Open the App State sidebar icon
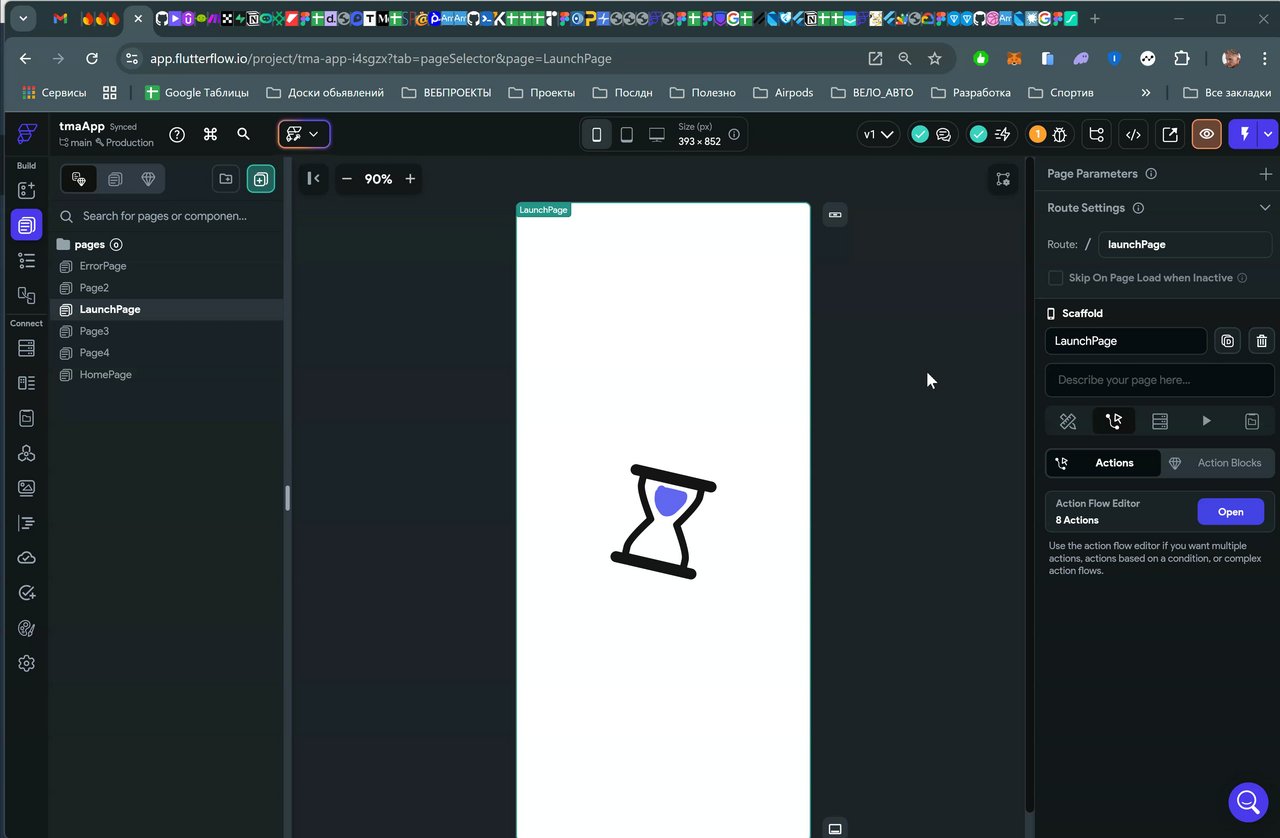This screenshot has height=838, width=1280. pyautogui.click(x=27, y=418)
